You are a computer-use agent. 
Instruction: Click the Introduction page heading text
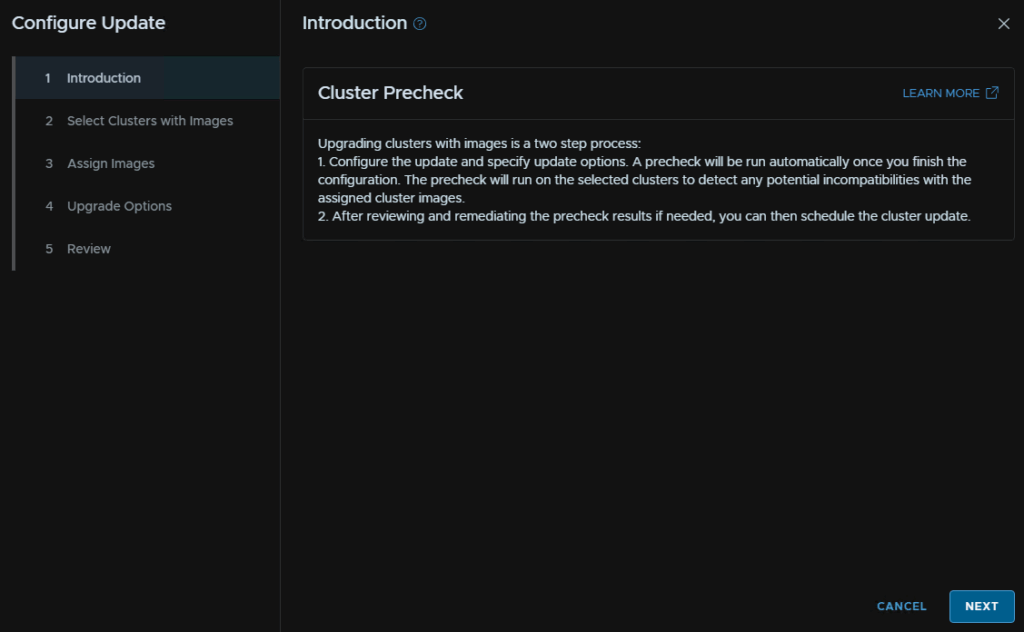coord(354,23)
